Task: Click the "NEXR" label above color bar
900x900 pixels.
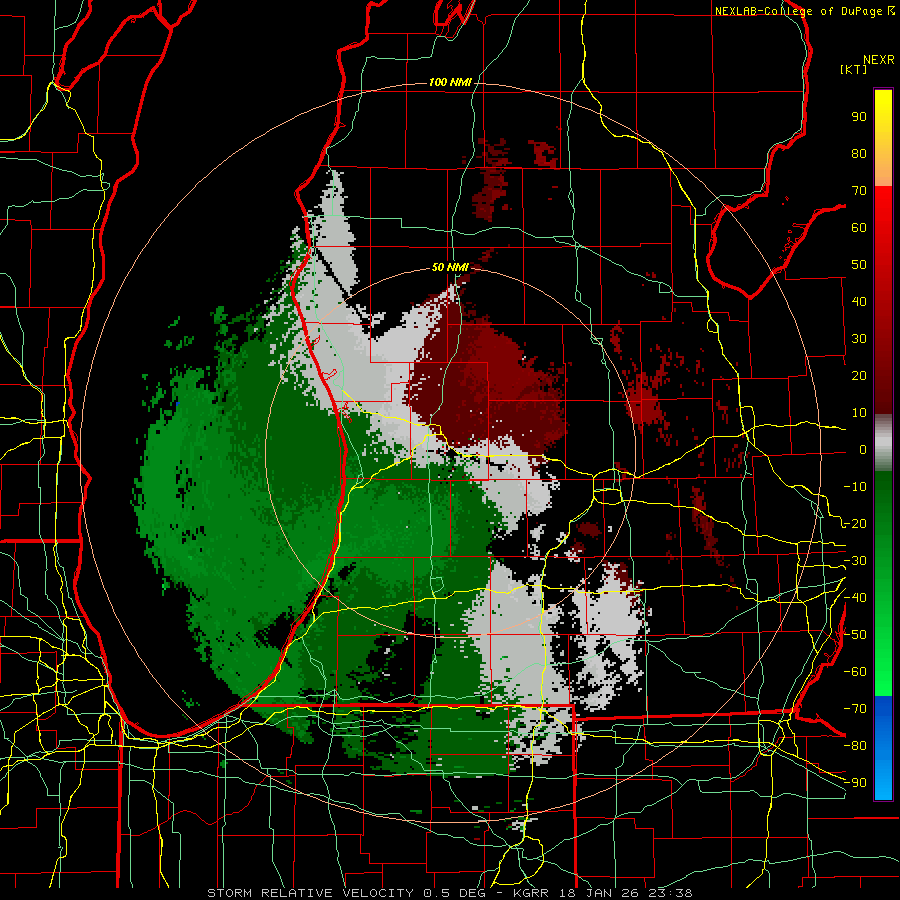Action: (879, 60)
